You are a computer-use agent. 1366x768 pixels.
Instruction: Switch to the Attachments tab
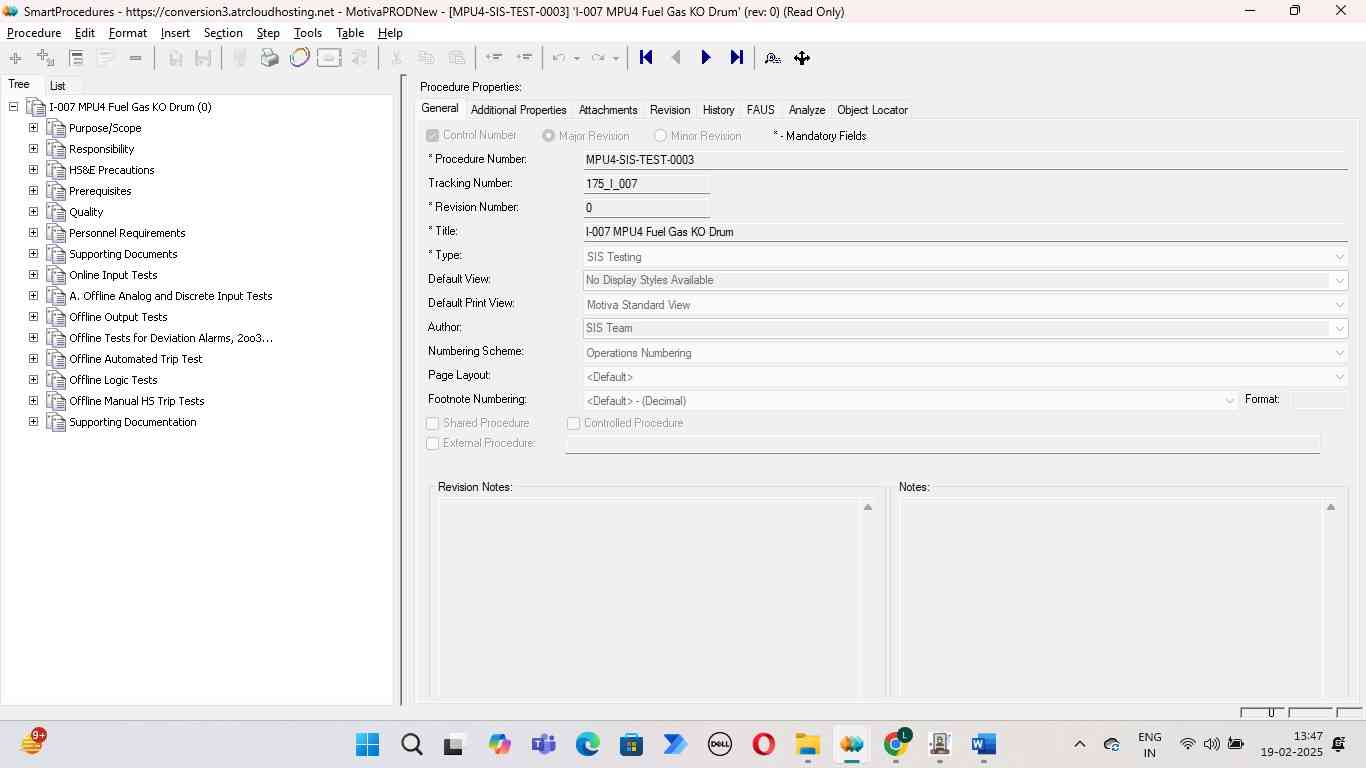pyautogui.click(x=607, y=110)
